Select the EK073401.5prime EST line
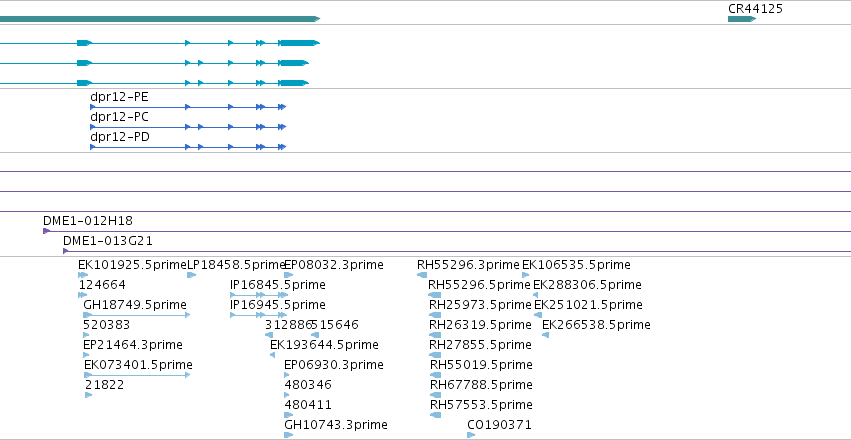The image size is (851, 440). (137, 375)
